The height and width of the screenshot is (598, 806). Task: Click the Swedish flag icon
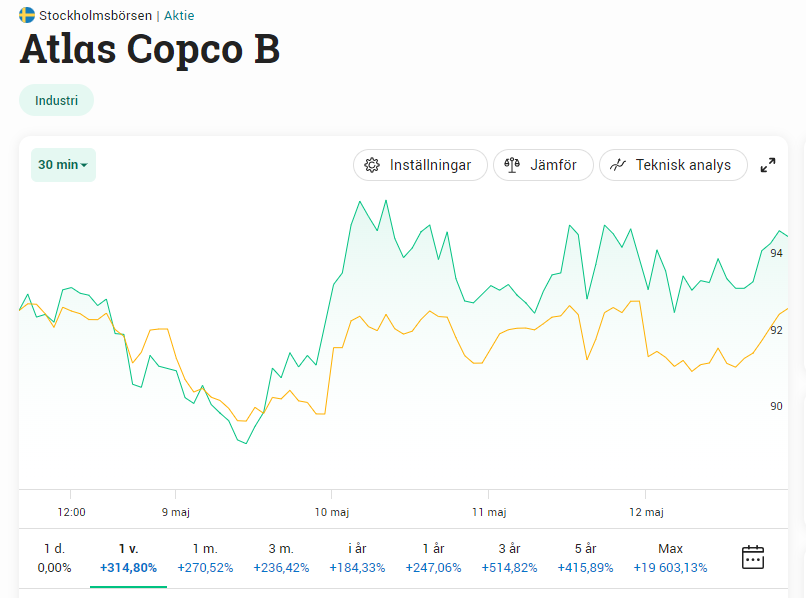[27, 16]
